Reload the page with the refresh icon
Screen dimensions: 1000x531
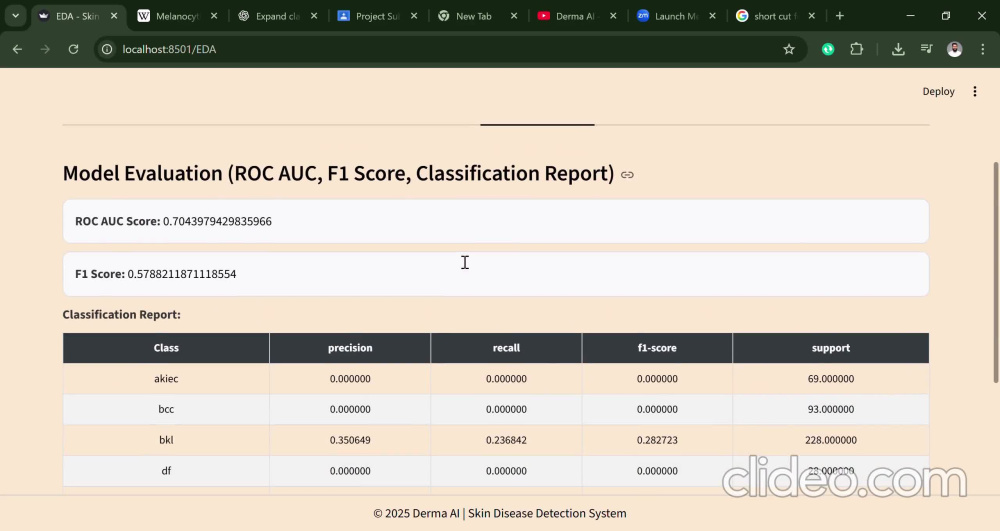[73, 49]
